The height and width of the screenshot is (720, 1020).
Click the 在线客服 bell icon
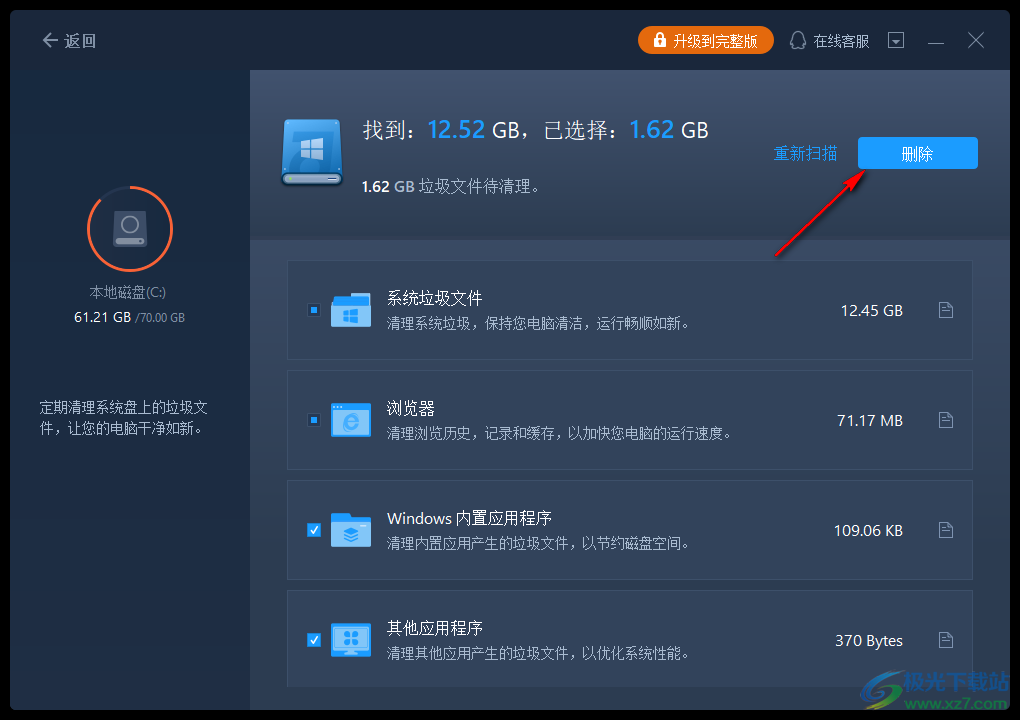point(797,40)
